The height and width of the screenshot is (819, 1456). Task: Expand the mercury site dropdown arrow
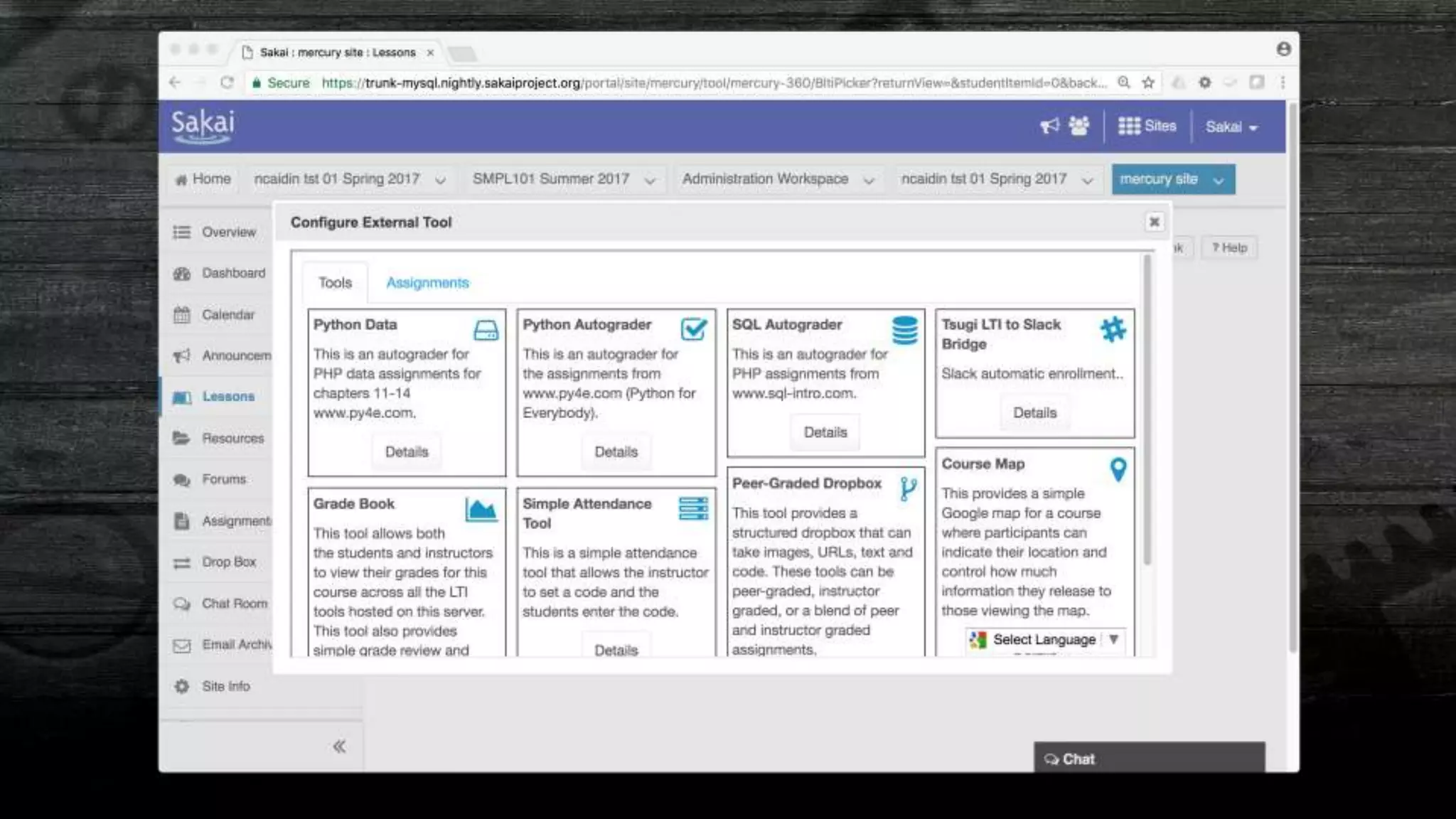(1219, 180)
